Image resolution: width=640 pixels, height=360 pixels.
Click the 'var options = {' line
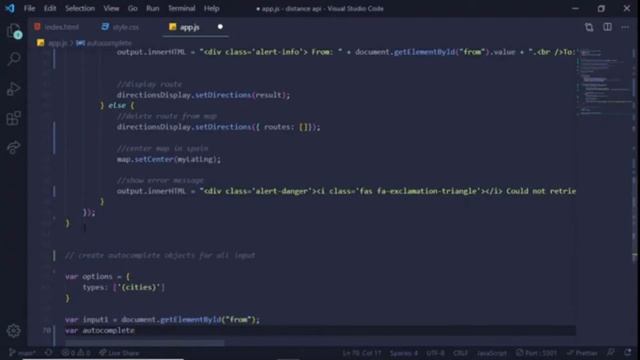(98, 276)
